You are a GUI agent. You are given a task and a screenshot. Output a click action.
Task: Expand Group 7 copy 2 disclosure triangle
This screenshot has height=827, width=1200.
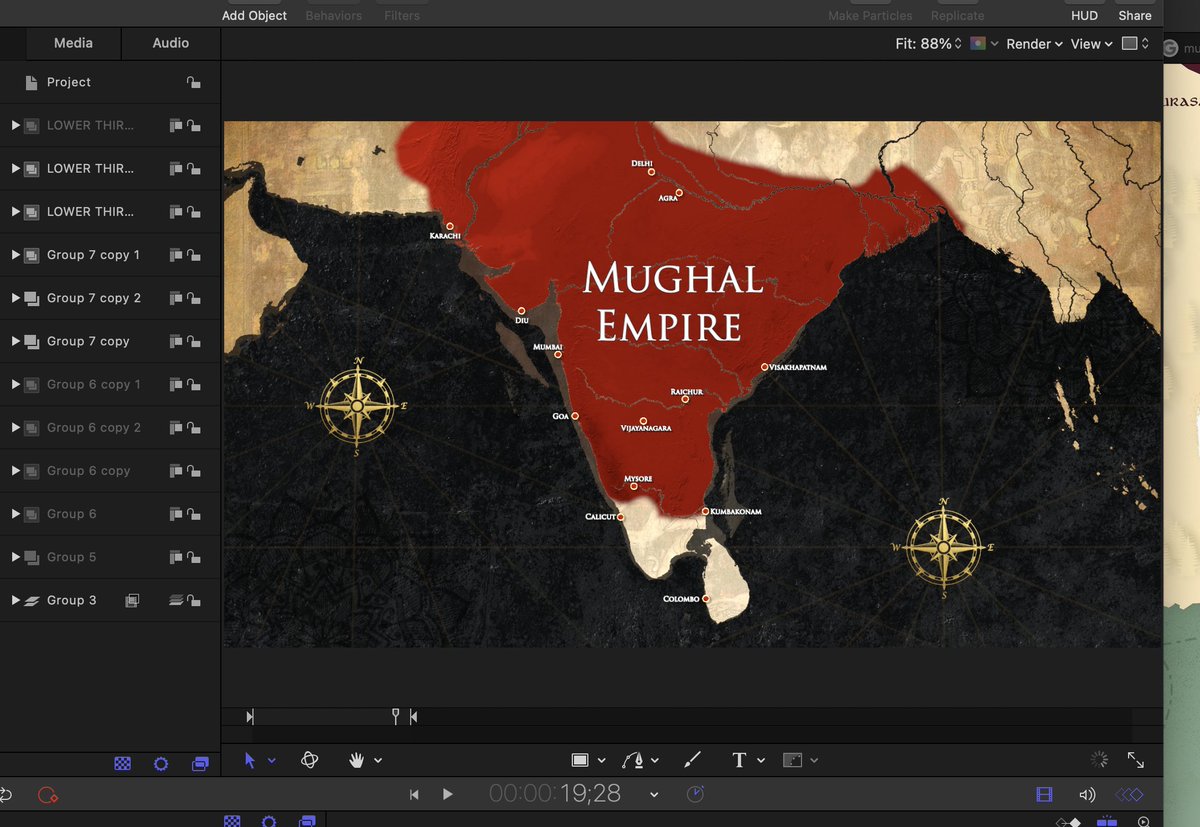click(15, 298)
